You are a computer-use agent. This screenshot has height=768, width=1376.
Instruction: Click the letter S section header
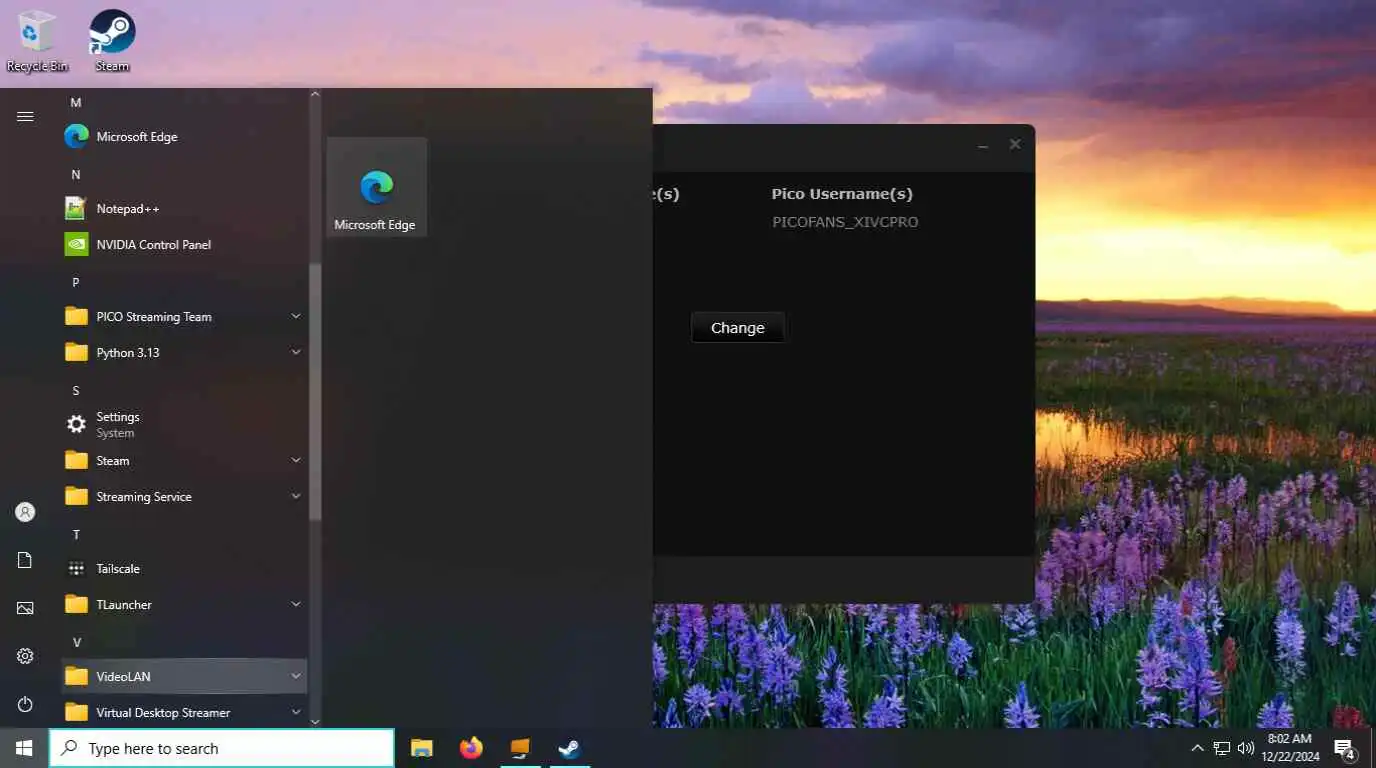(x=76, y=390)
